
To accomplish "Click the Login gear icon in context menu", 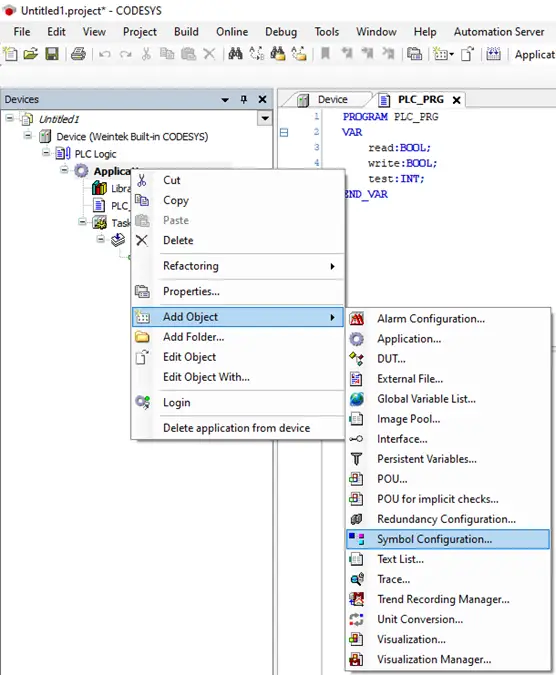I will click(142, 402).
